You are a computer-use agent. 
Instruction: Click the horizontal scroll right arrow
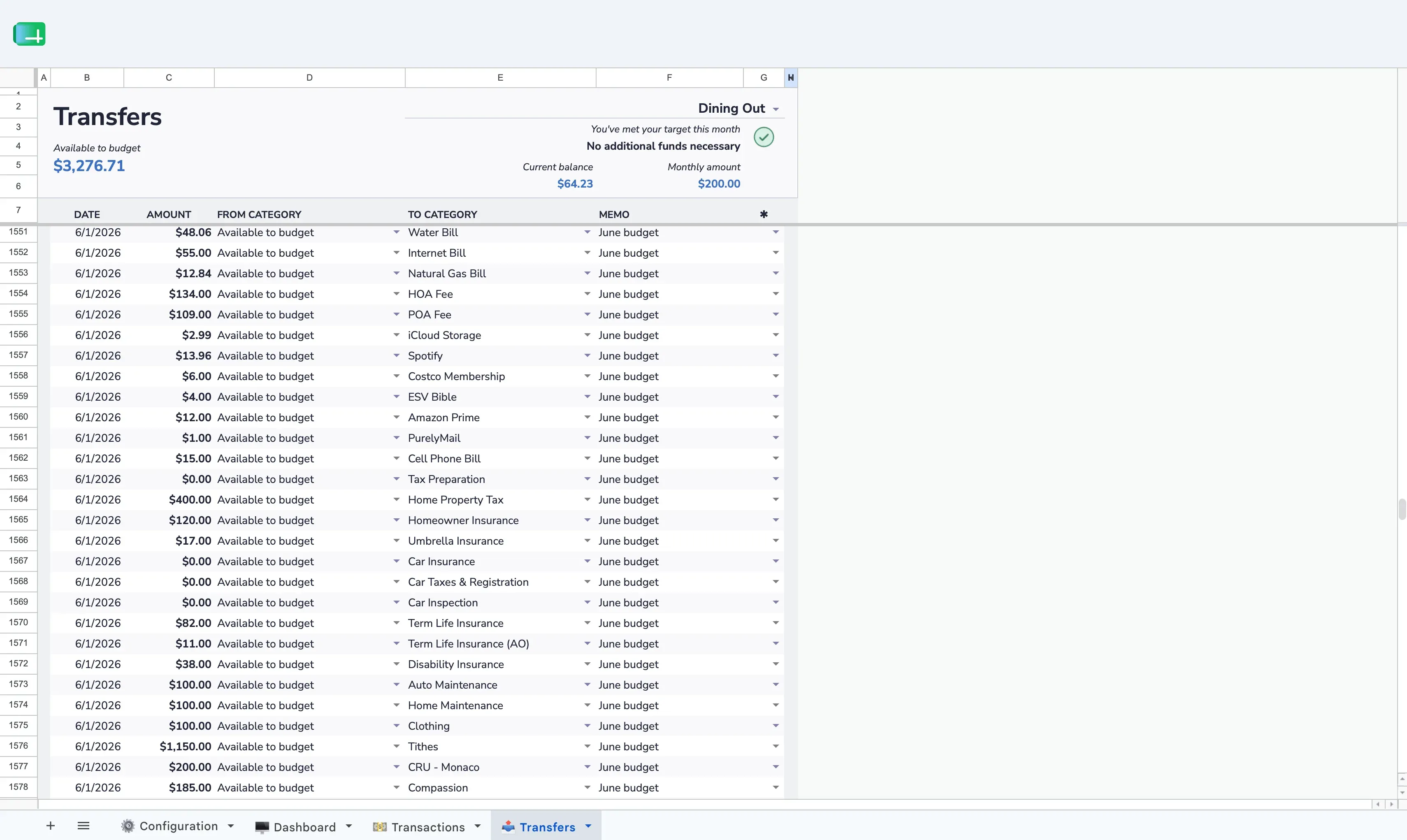(1391, 804)
